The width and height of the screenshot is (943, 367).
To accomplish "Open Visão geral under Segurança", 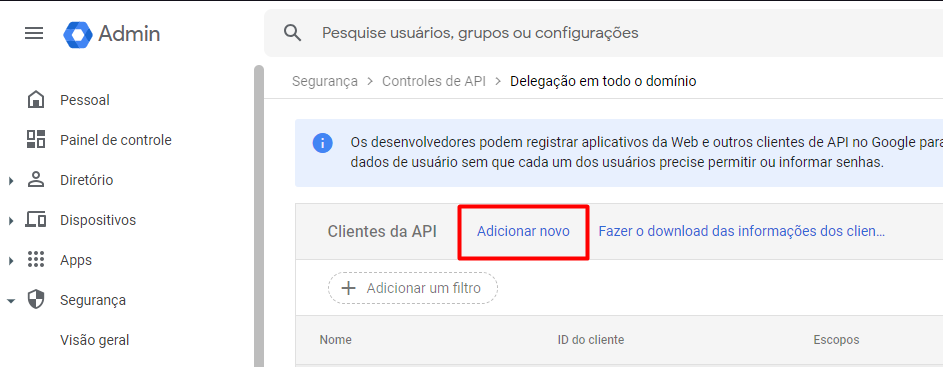I will point(94,340).
